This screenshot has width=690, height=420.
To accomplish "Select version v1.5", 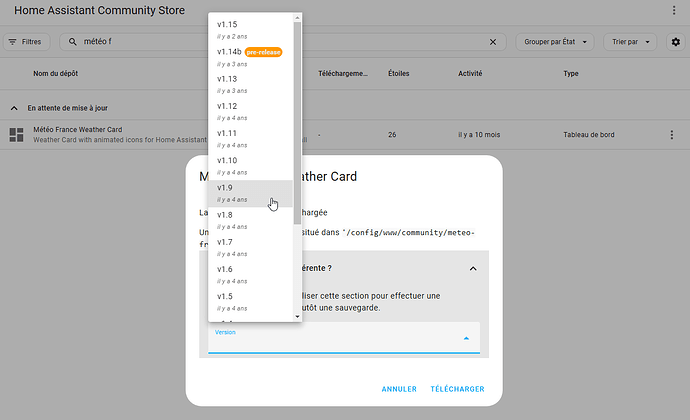I will [250, 302].
